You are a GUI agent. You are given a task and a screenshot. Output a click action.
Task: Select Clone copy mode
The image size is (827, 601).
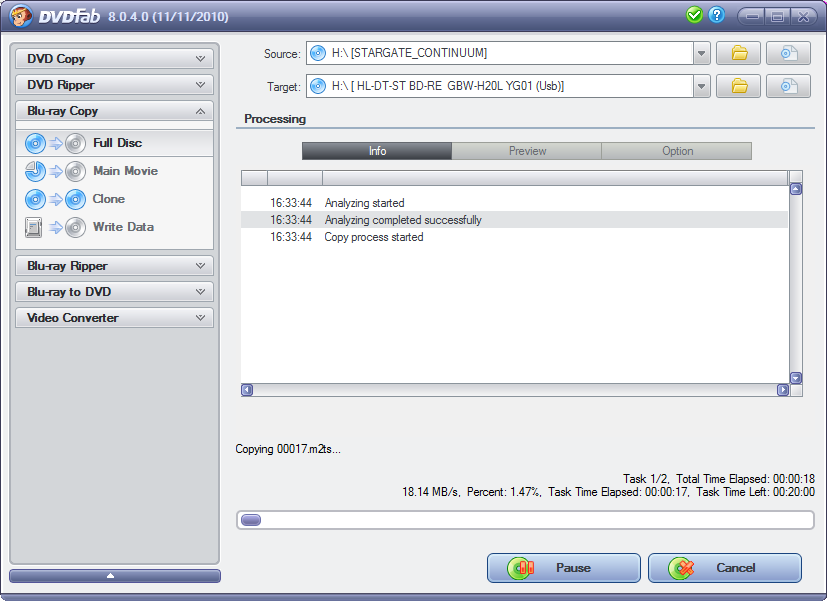[x=114, y=199]
